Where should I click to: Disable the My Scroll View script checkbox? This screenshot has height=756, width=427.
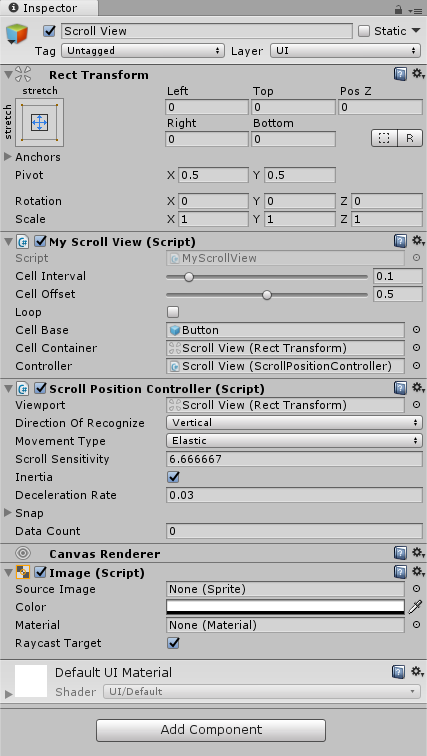click(x=40, y=241)
